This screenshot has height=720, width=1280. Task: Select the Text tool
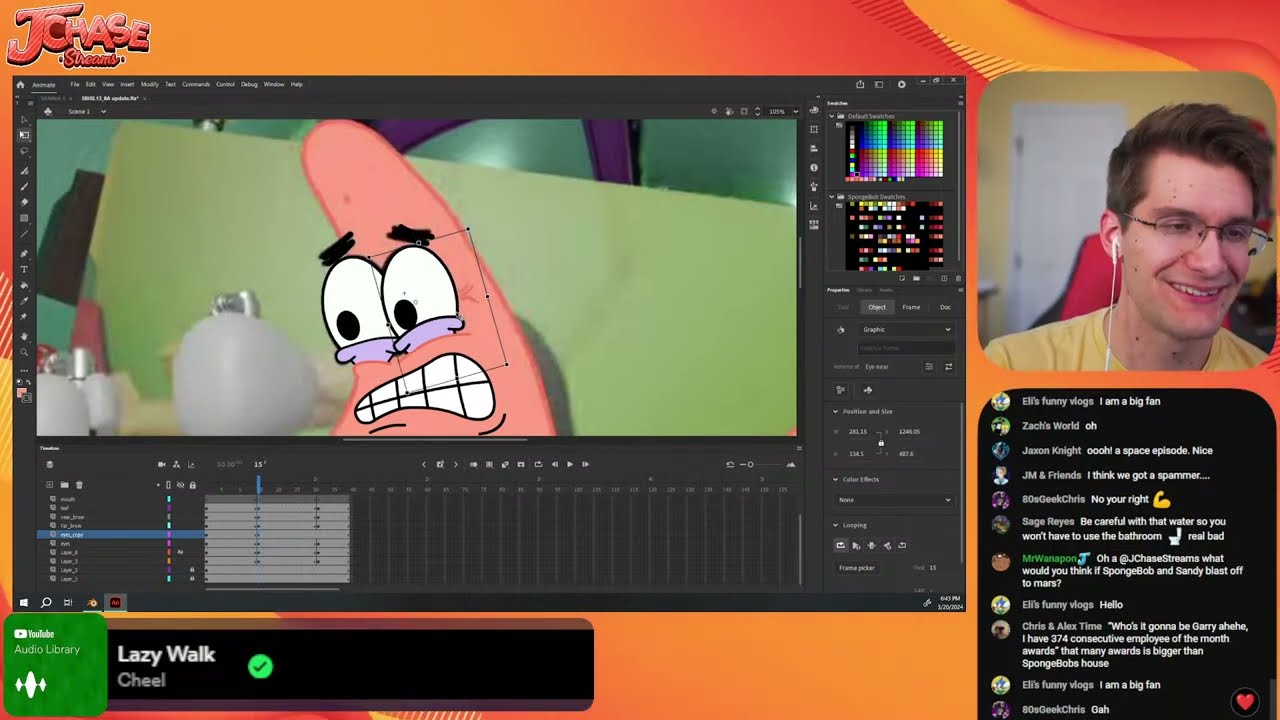click(x=24, y=270)
